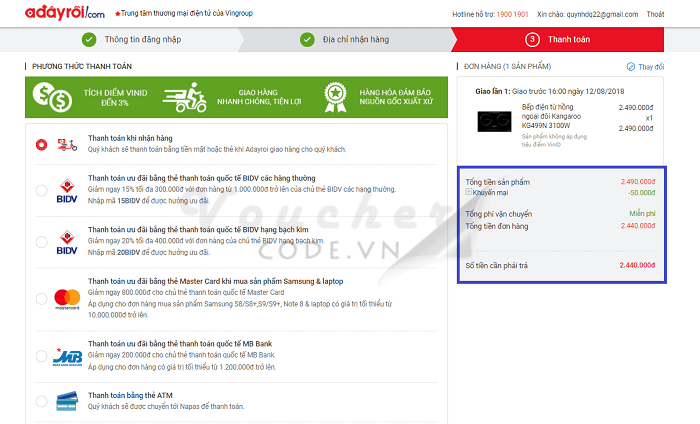Click the MB Bank logo
700x424 pixels.
pos(67,357)
